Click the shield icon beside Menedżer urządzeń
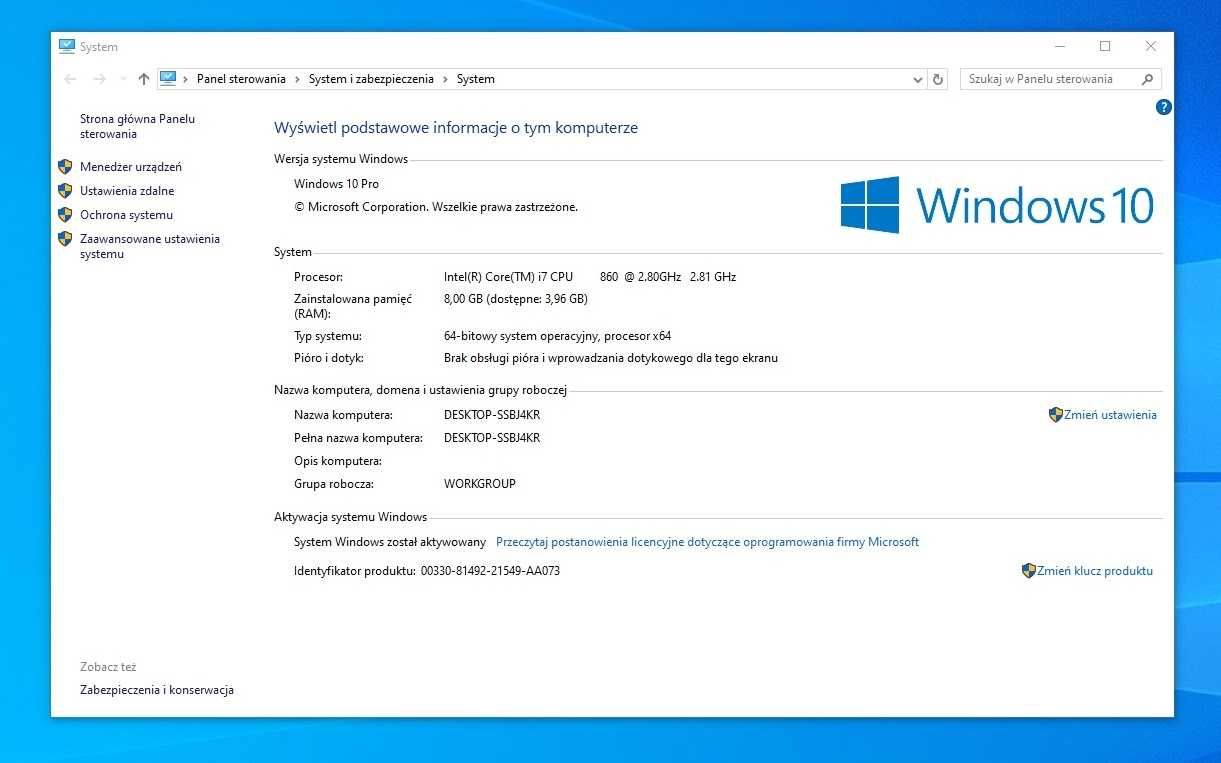Screen dimensions: 1221x763 65,167
